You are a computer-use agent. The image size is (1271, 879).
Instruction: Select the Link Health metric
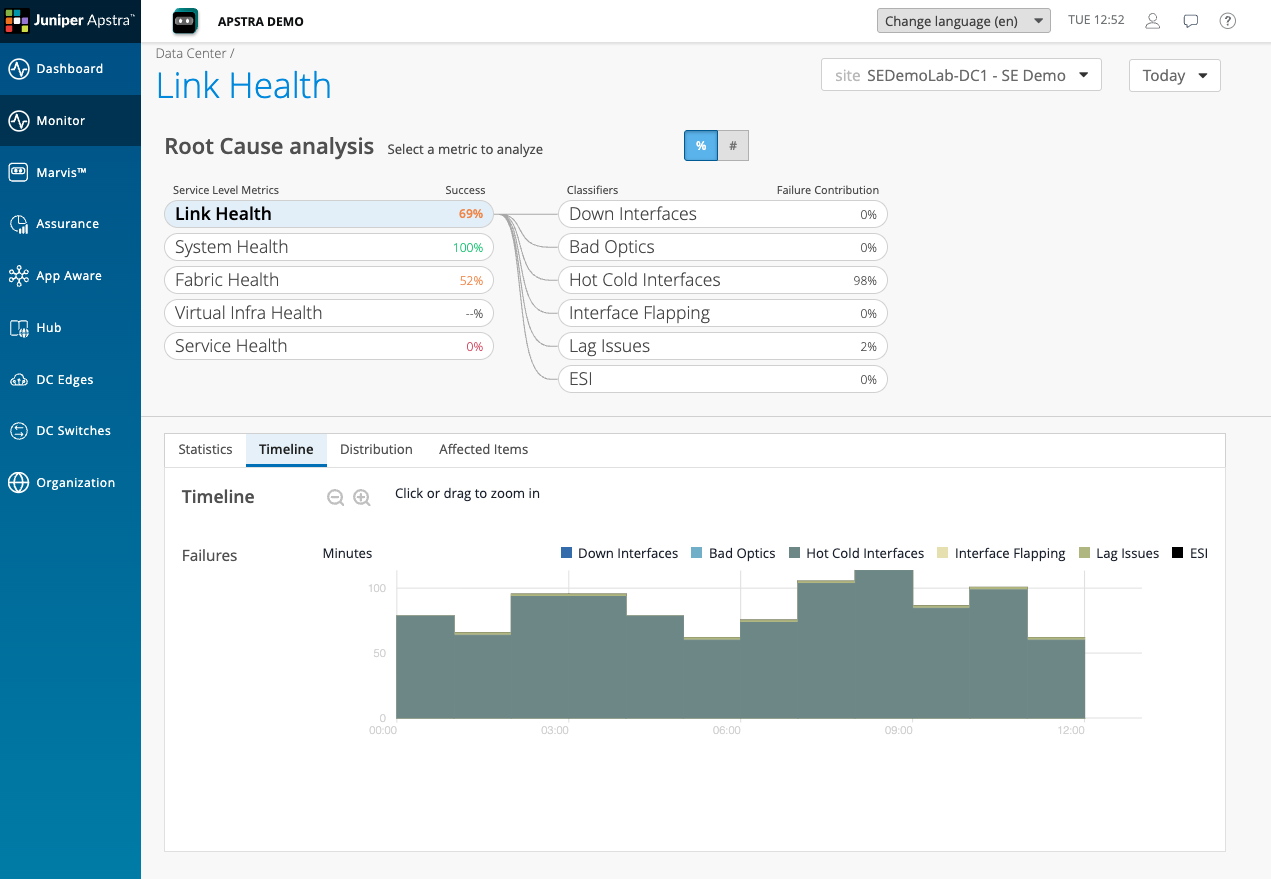coord(329,214)
